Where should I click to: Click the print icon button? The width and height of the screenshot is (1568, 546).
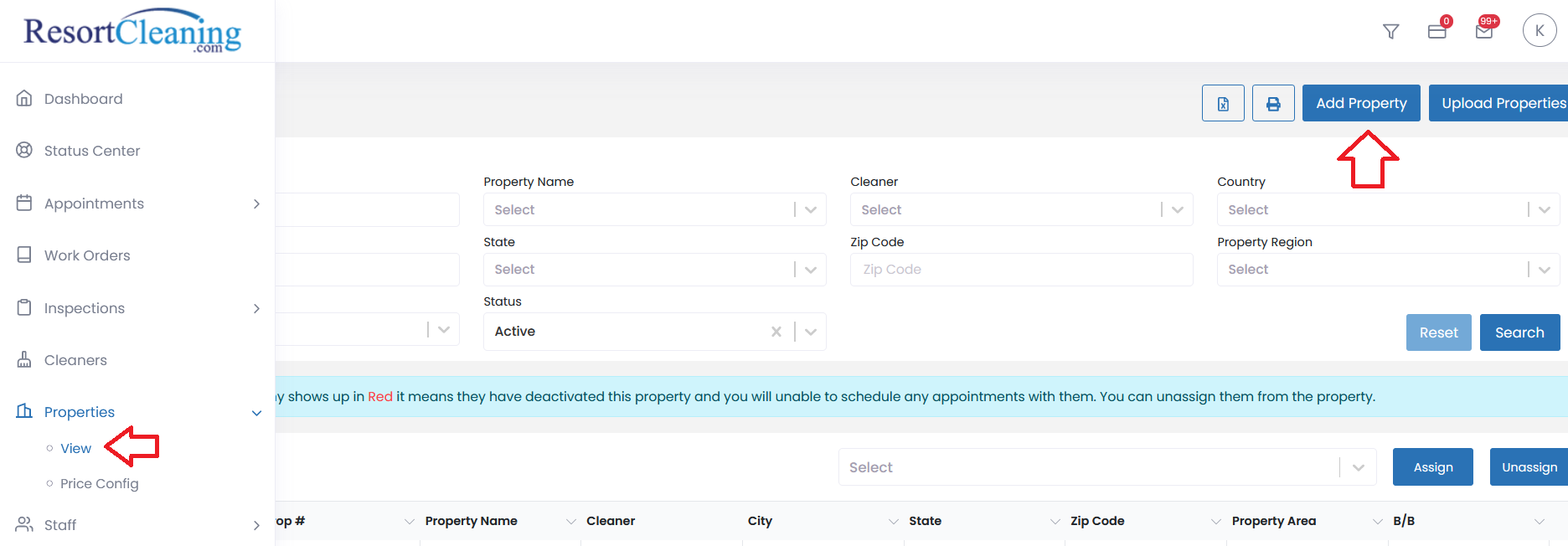[x=1273, y=104]
